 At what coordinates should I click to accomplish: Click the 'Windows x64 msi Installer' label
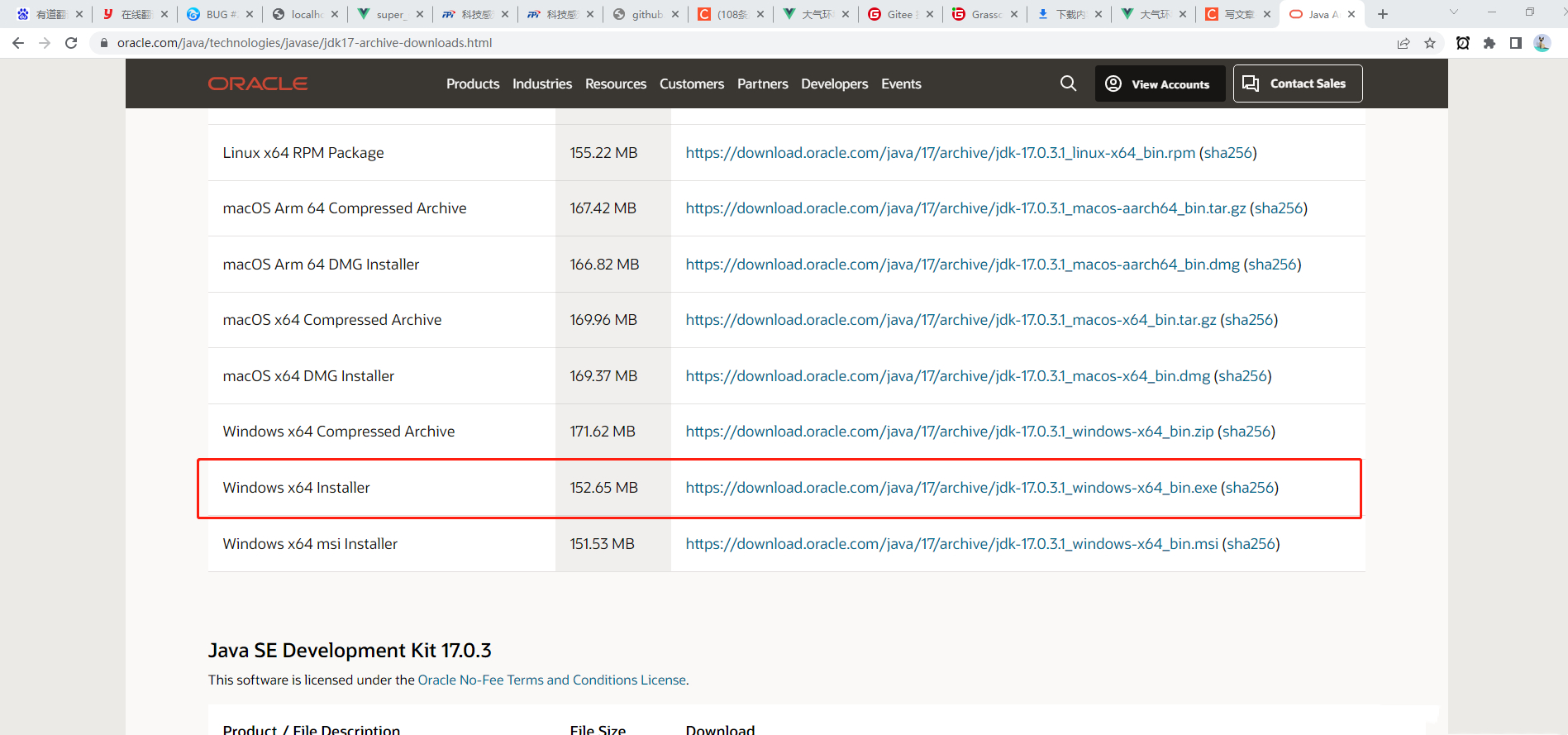[x=310, y=544]
